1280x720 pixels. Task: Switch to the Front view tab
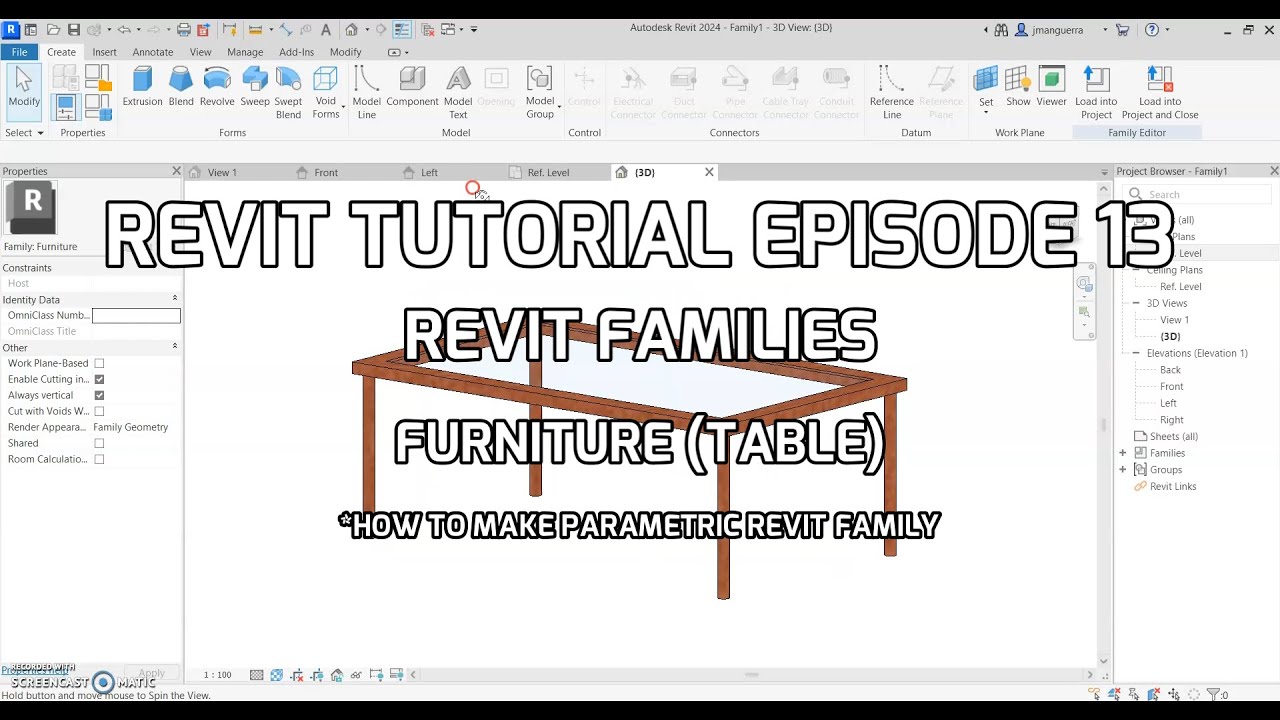coord(326,172)
